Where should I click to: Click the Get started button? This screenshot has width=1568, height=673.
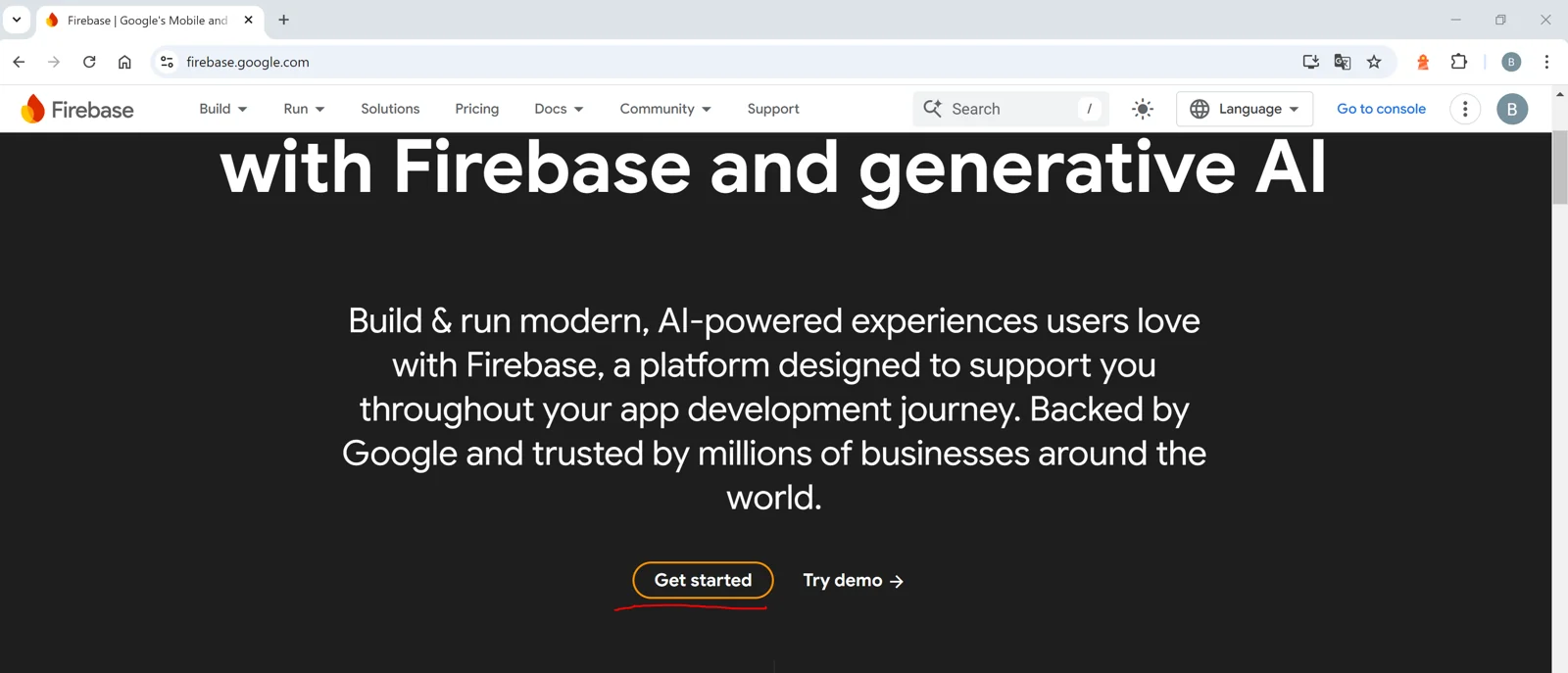pos(703,580)
